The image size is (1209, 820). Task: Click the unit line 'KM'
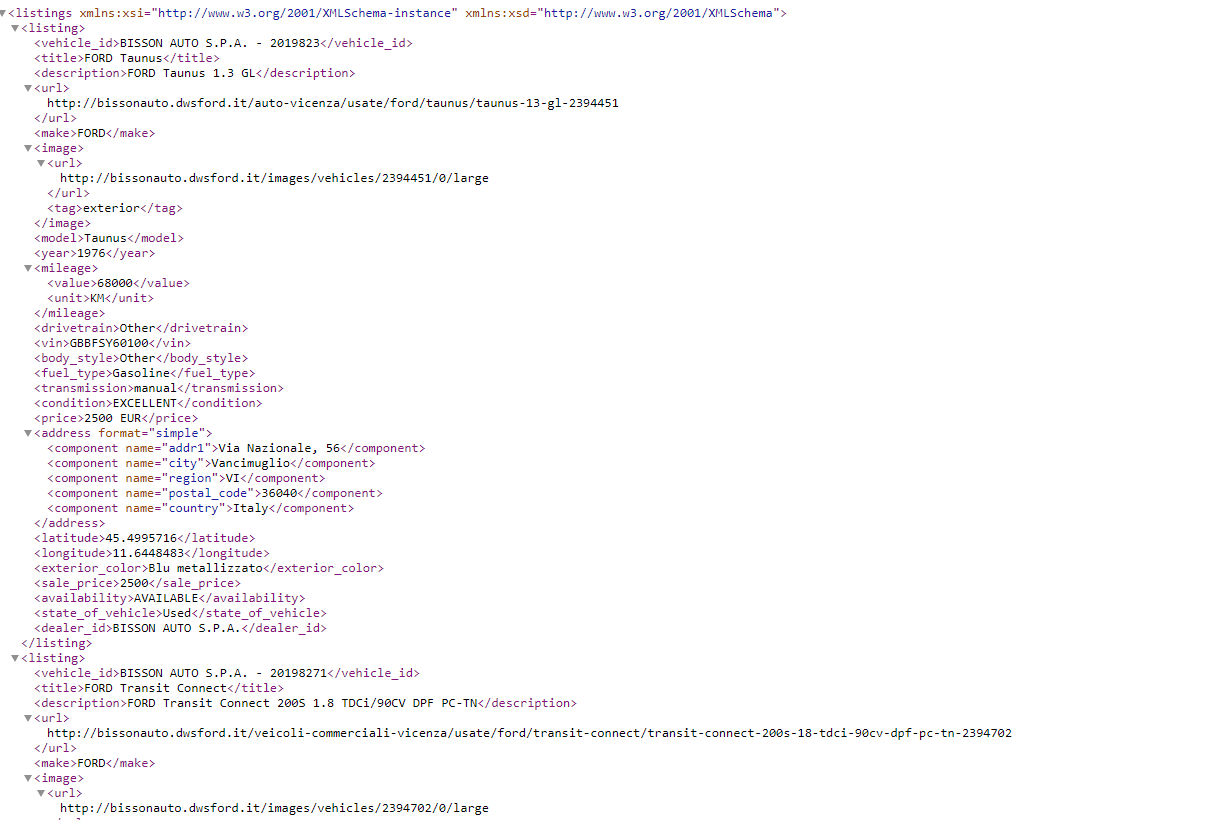coord(101,298)
